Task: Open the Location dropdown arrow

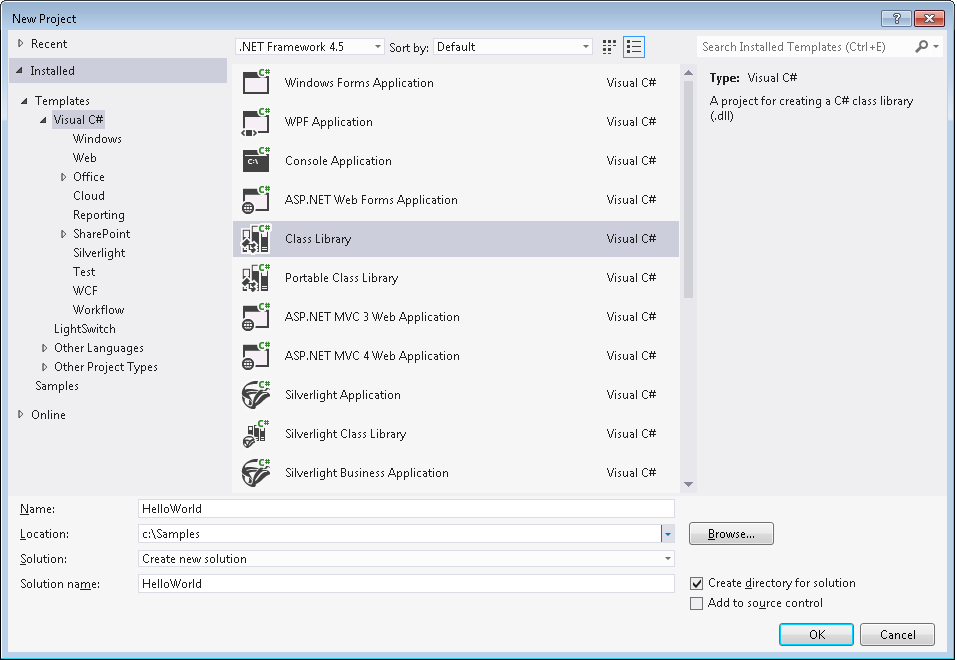Action: 668,534
